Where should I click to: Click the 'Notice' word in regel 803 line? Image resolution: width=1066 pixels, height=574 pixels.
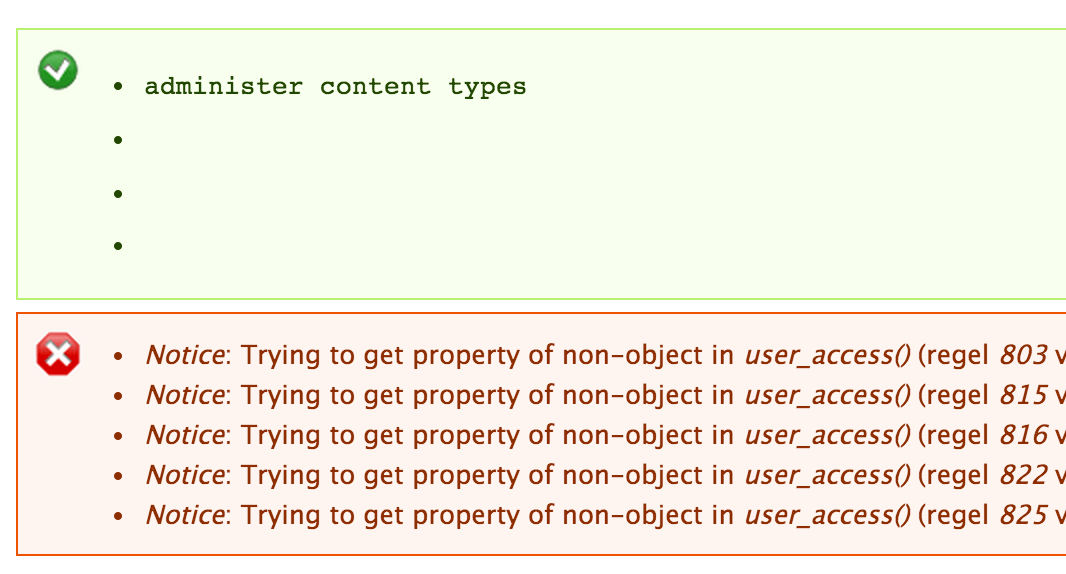(x=184, y=355)
